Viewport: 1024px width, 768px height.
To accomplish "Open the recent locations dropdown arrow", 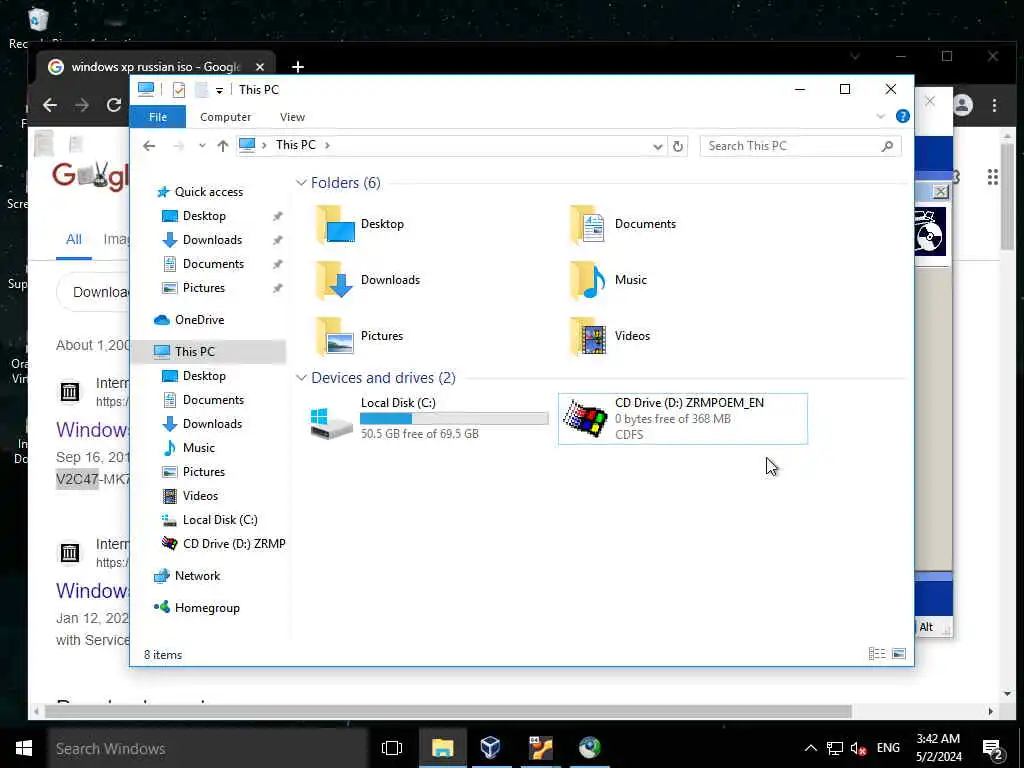I will (x=202, y=146).
